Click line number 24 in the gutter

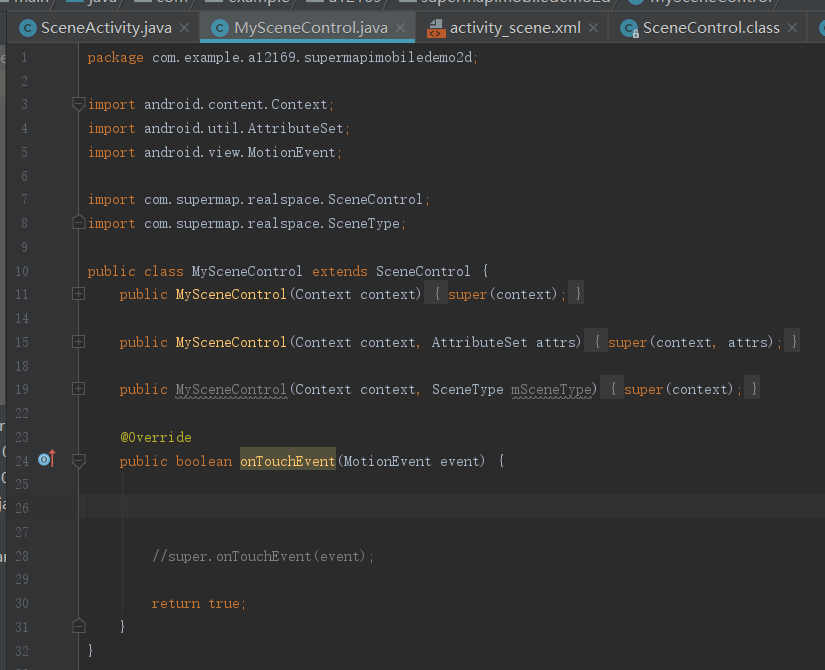[22, 461]
